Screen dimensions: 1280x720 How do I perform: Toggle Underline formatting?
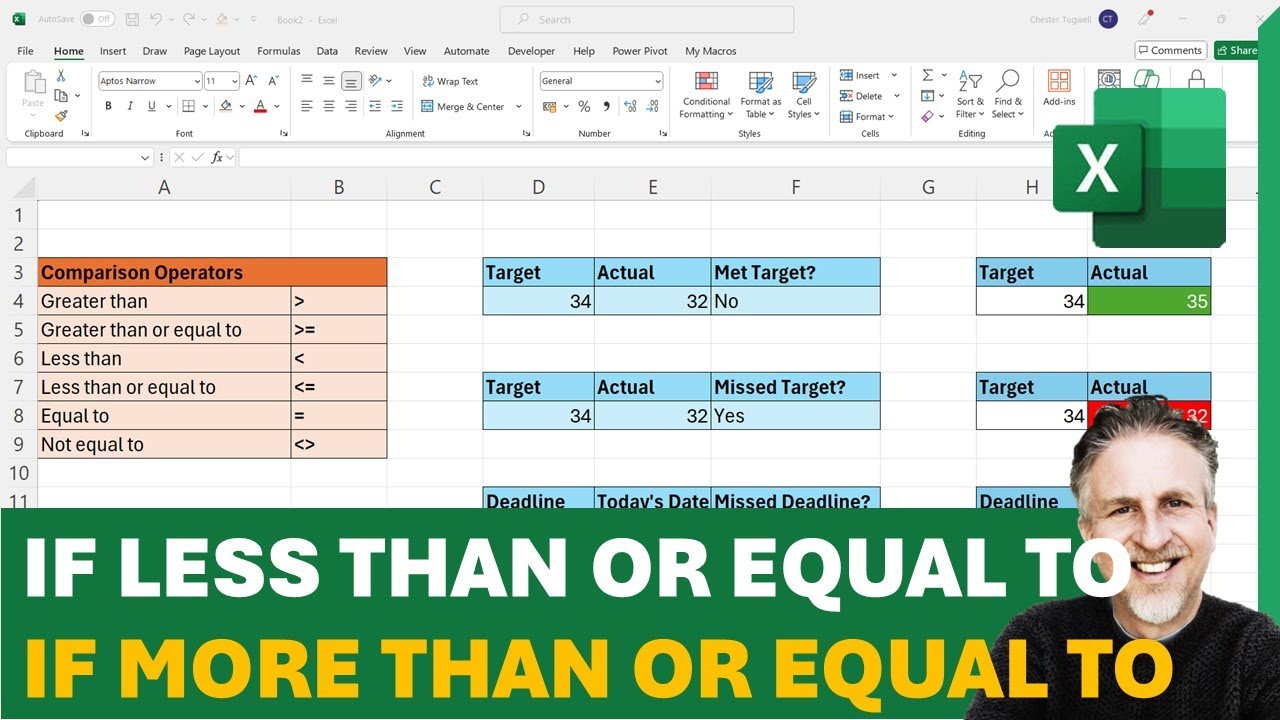[x=152, y=106]
